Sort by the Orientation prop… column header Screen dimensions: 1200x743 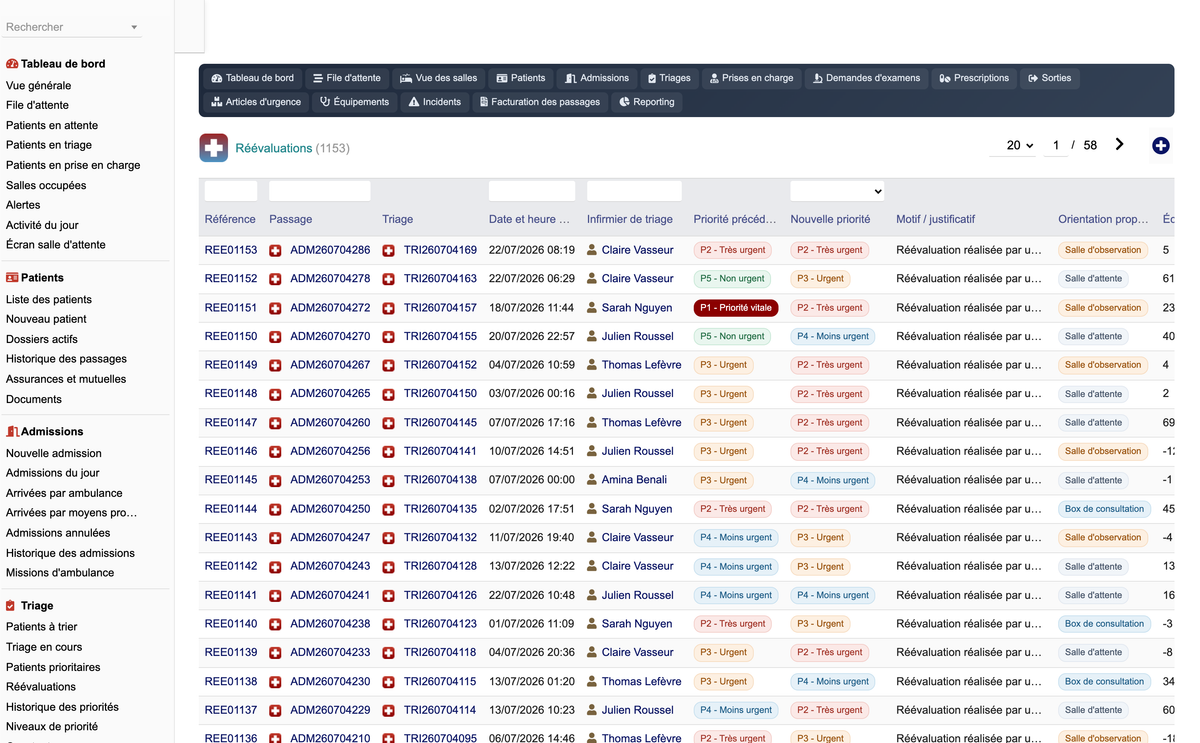[1103, 219]
